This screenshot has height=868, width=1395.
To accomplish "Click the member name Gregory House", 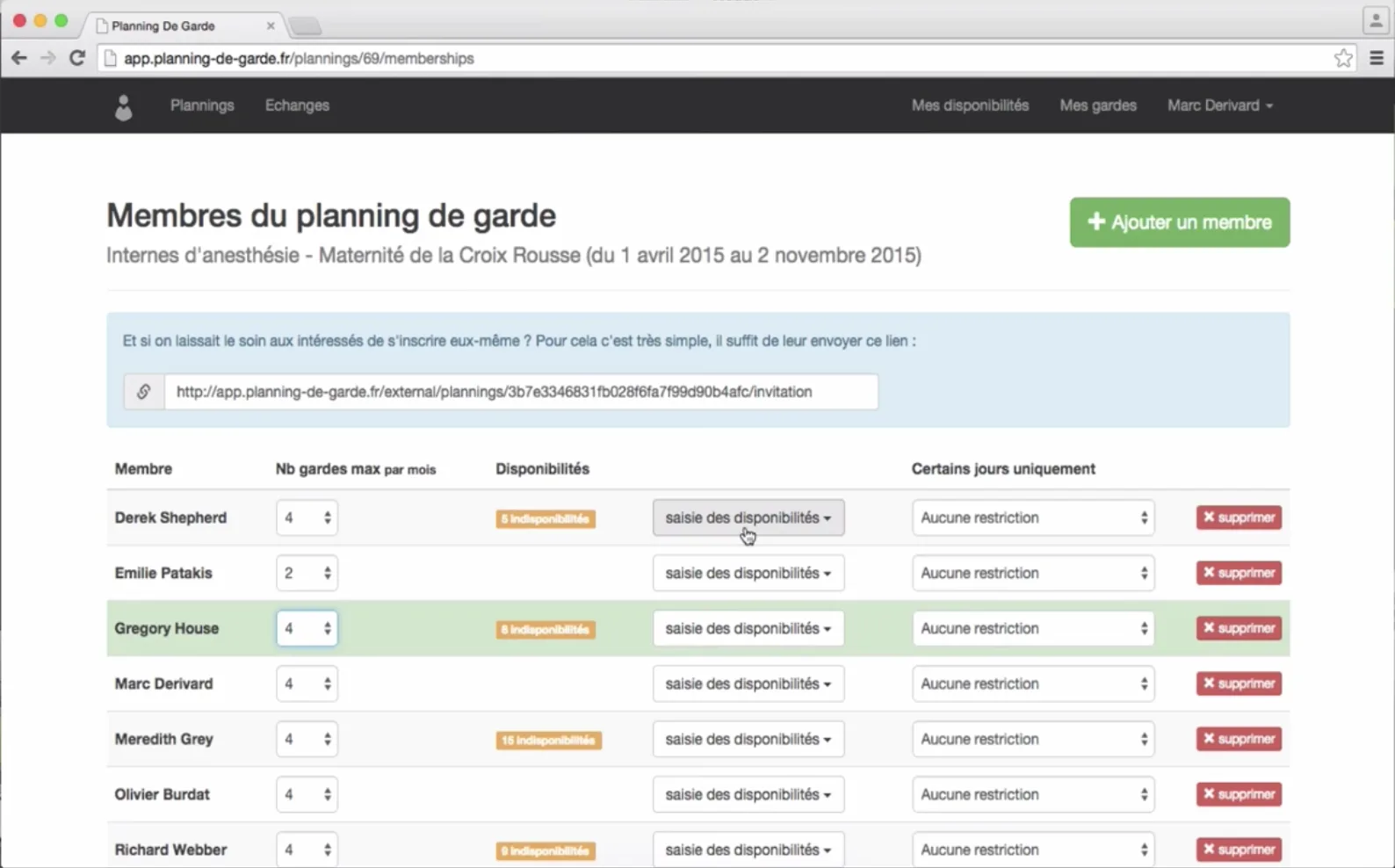I will [167, 628].
